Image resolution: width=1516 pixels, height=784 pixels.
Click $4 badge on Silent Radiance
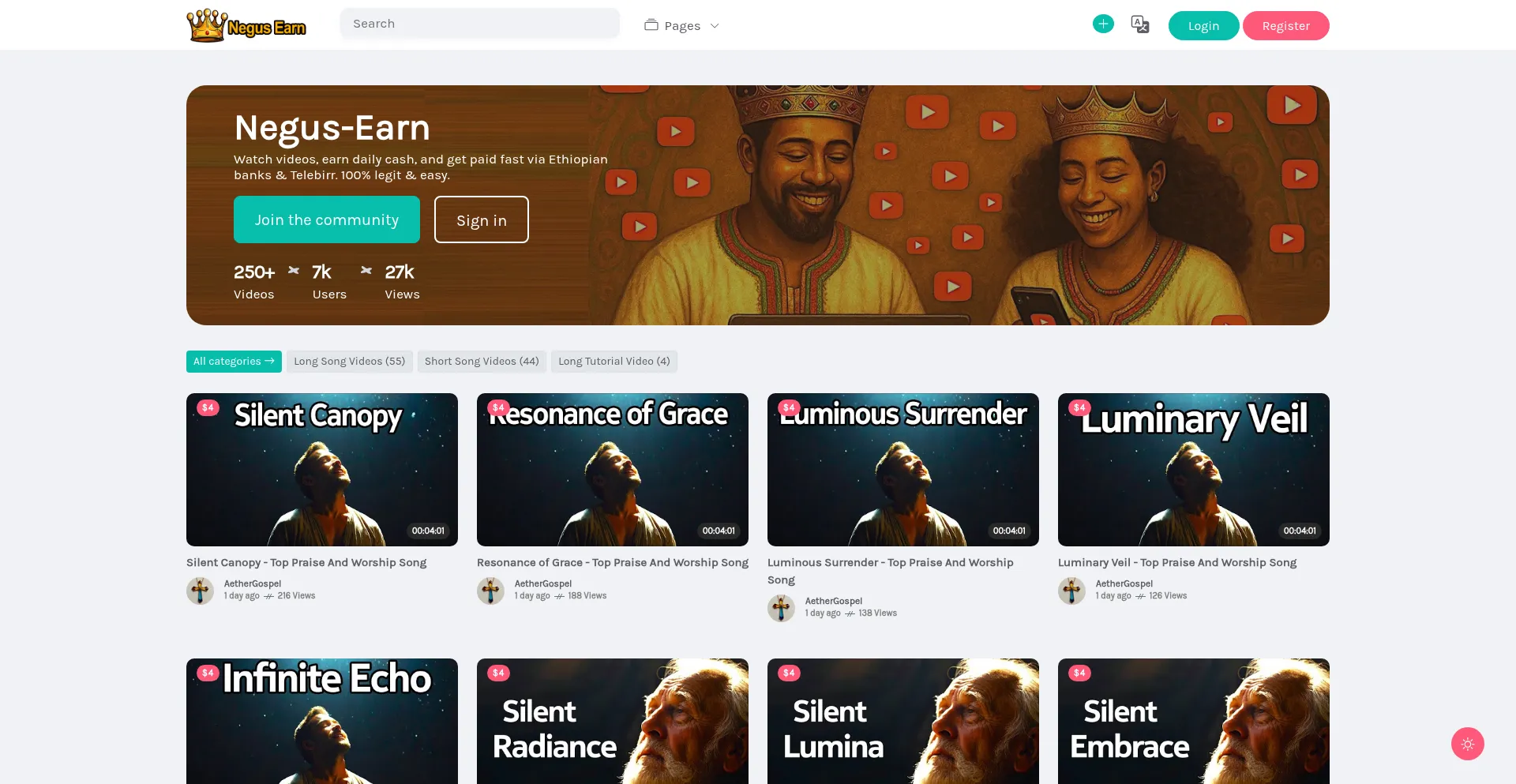click(498, 673)
